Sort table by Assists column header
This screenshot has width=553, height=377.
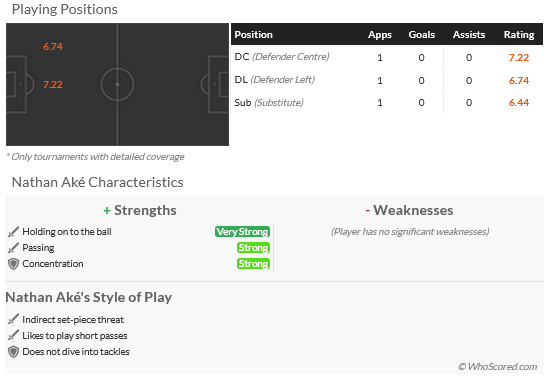[469, 35]
